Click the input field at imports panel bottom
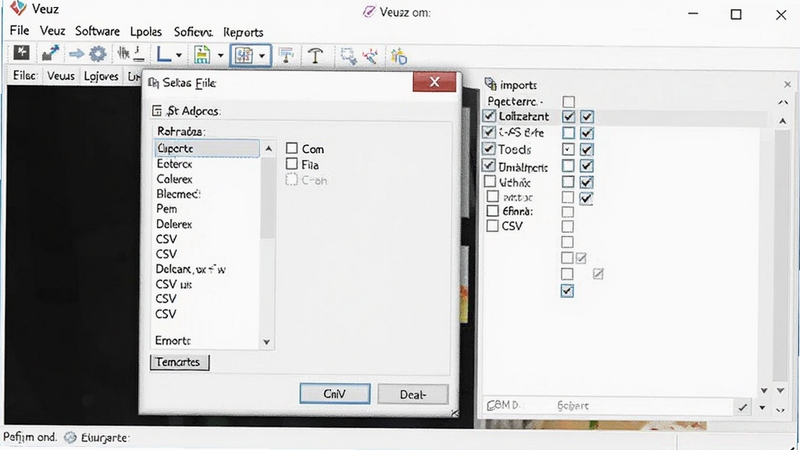The width and height of the screenshot is (800, 450). click(x=608, y=406)
